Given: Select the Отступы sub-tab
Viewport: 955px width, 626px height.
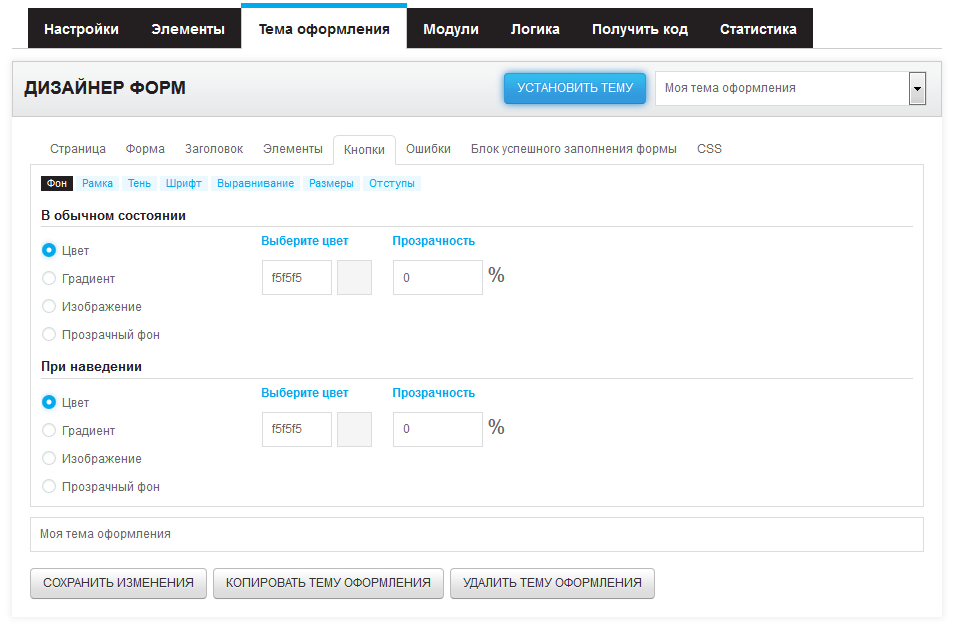Looking at the screenshot, I should (392, 183).
